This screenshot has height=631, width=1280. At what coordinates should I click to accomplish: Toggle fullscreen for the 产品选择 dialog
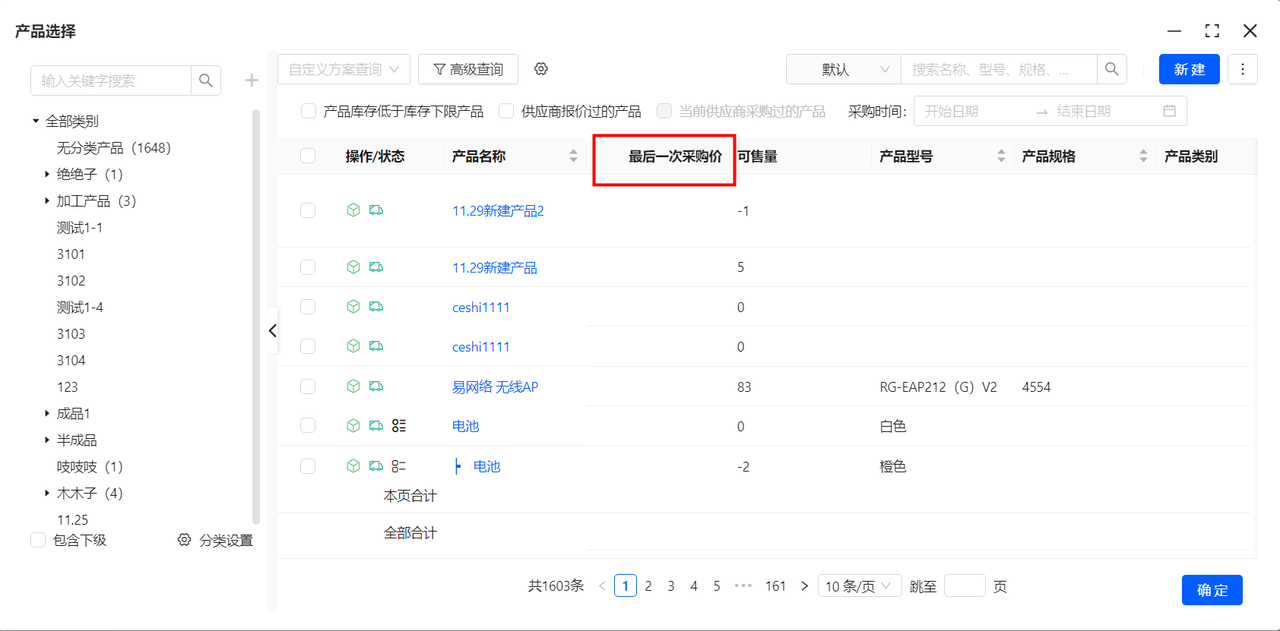[x=1212, y=31]
